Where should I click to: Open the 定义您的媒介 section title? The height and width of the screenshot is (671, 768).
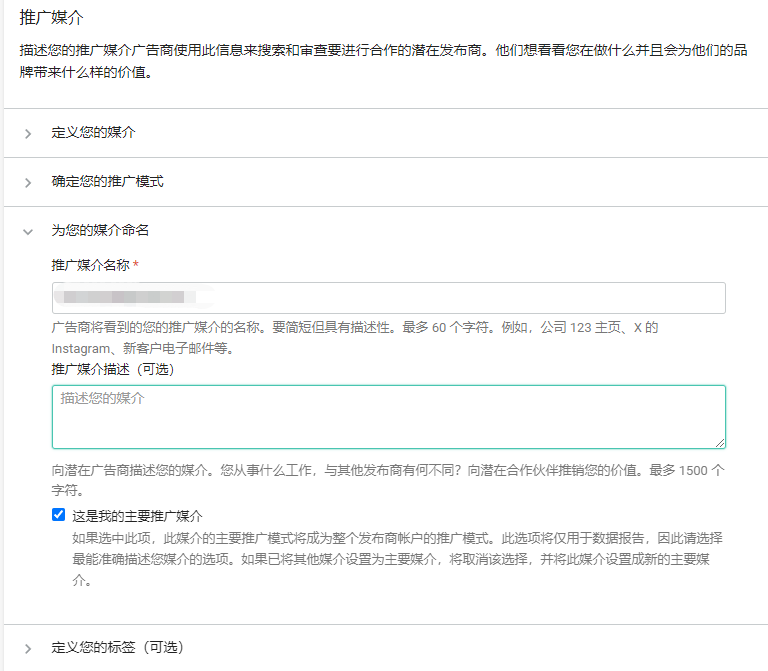pyautogui.click(x=93, y=132)
